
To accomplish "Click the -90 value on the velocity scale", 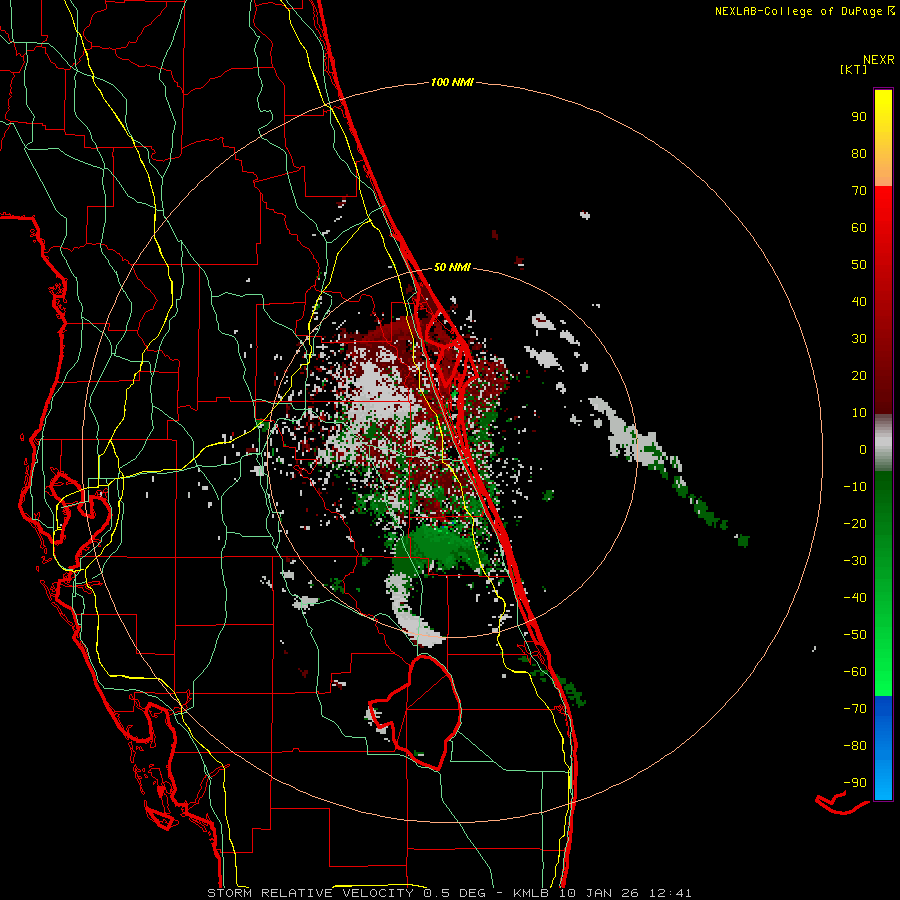I will click(x=855, y=783).
